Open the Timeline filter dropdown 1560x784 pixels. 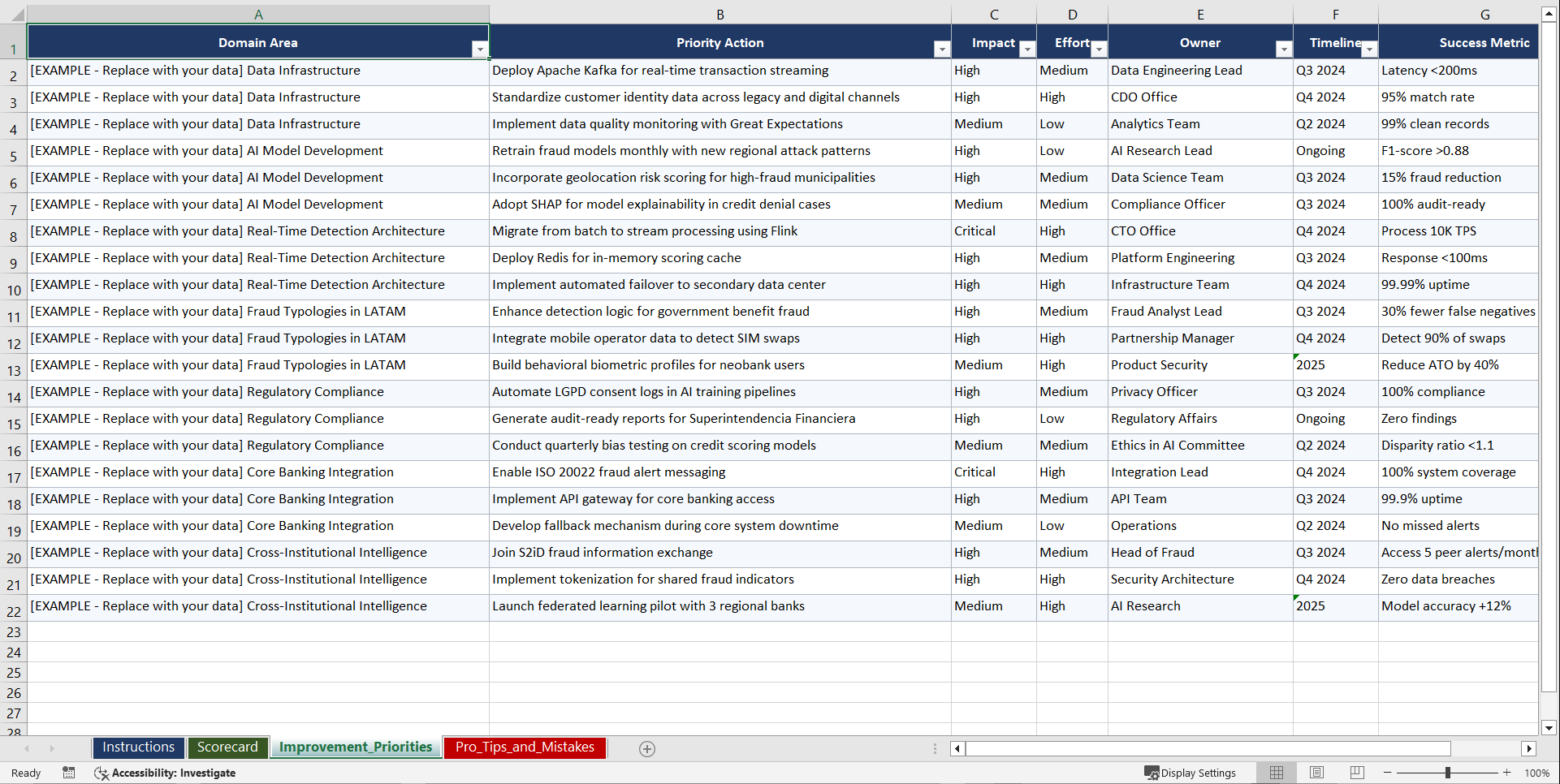[1370, 50]
